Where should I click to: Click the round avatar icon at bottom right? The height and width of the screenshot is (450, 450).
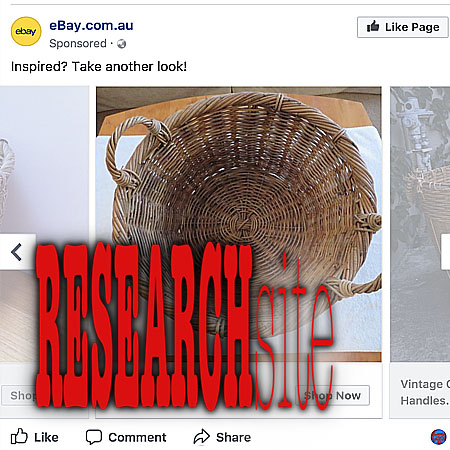[438, 437]
